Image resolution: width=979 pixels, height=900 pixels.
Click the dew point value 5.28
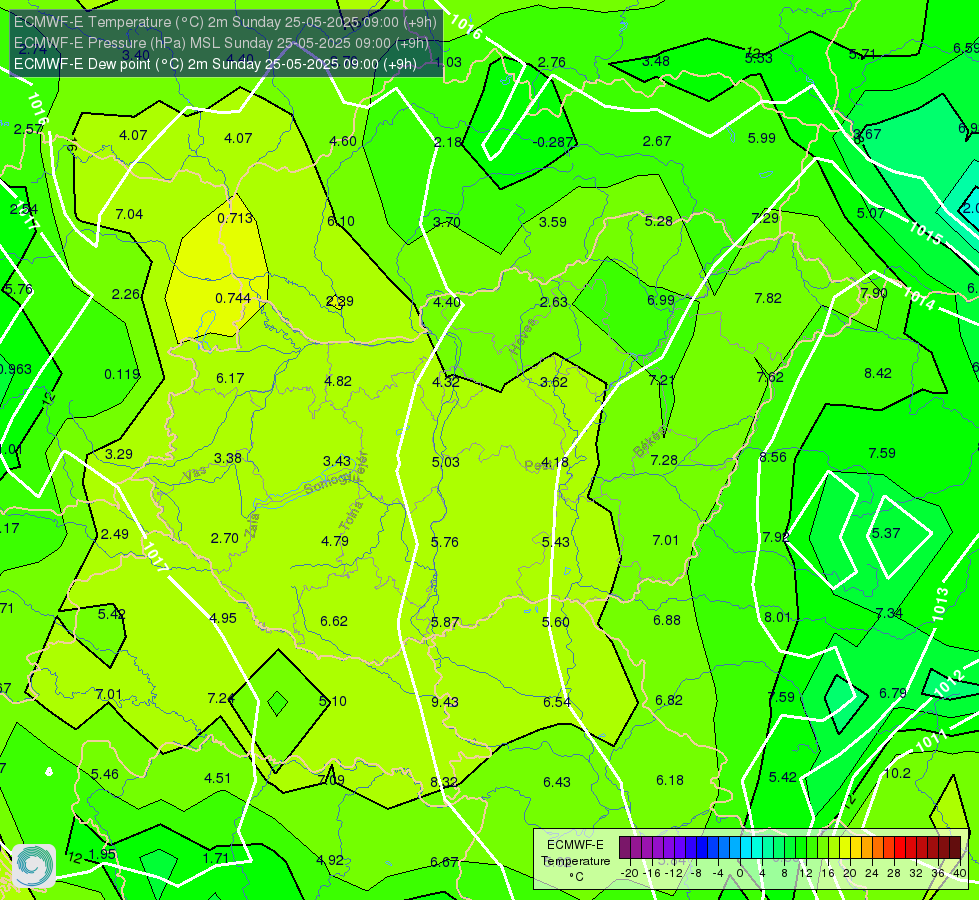659,221
